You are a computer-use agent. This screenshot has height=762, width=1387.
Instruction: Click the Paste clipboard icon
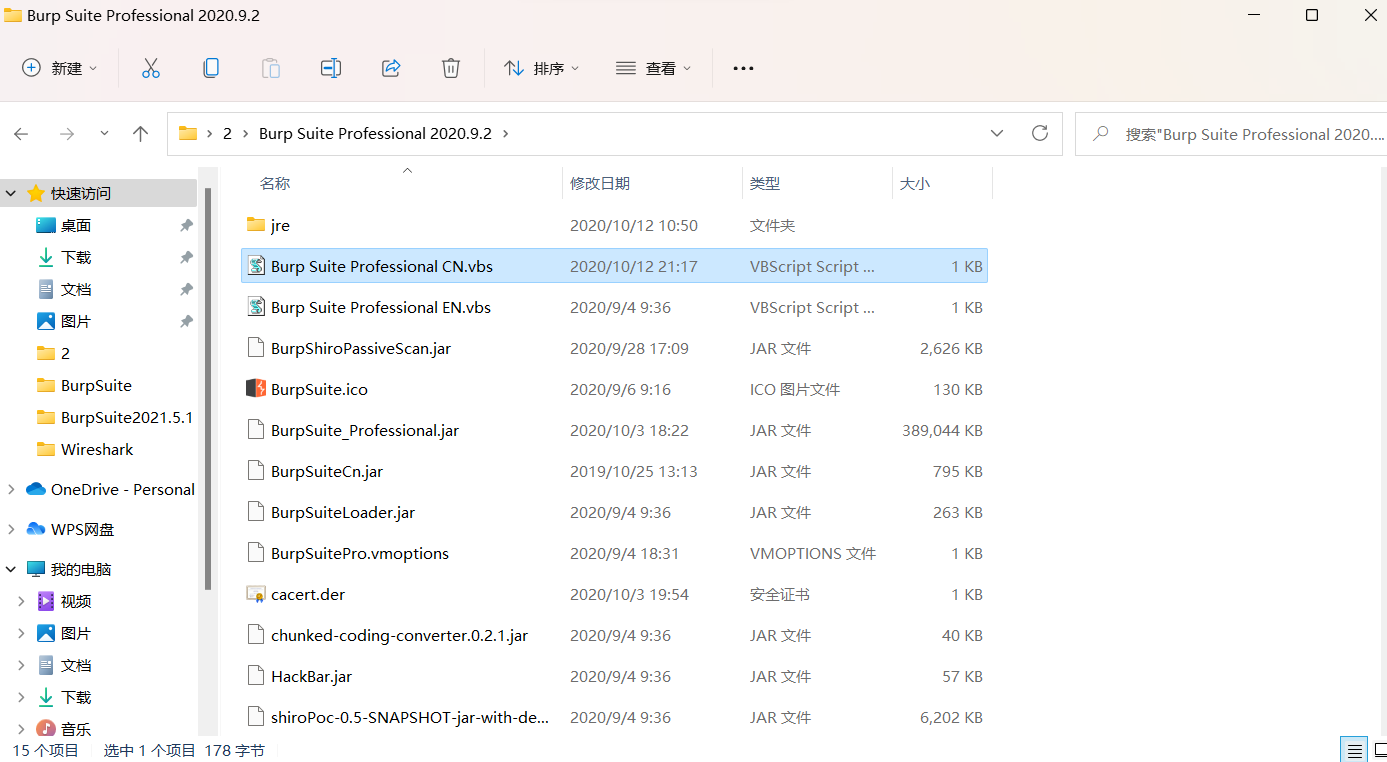(271, 68)
